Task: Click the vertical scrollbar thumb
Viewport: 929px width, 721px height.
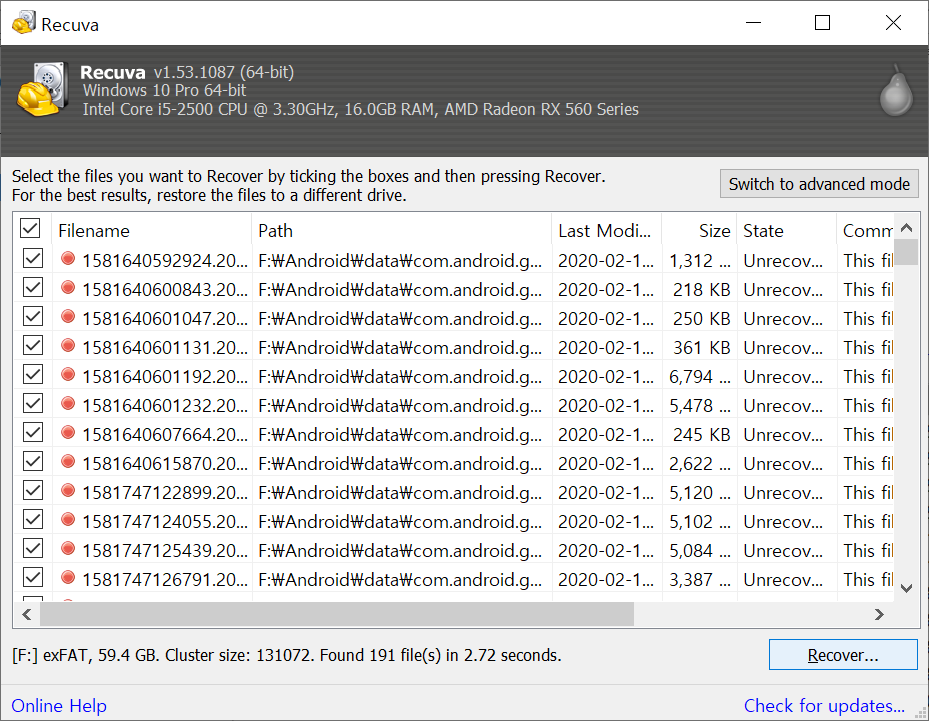Action: [906, 252]
